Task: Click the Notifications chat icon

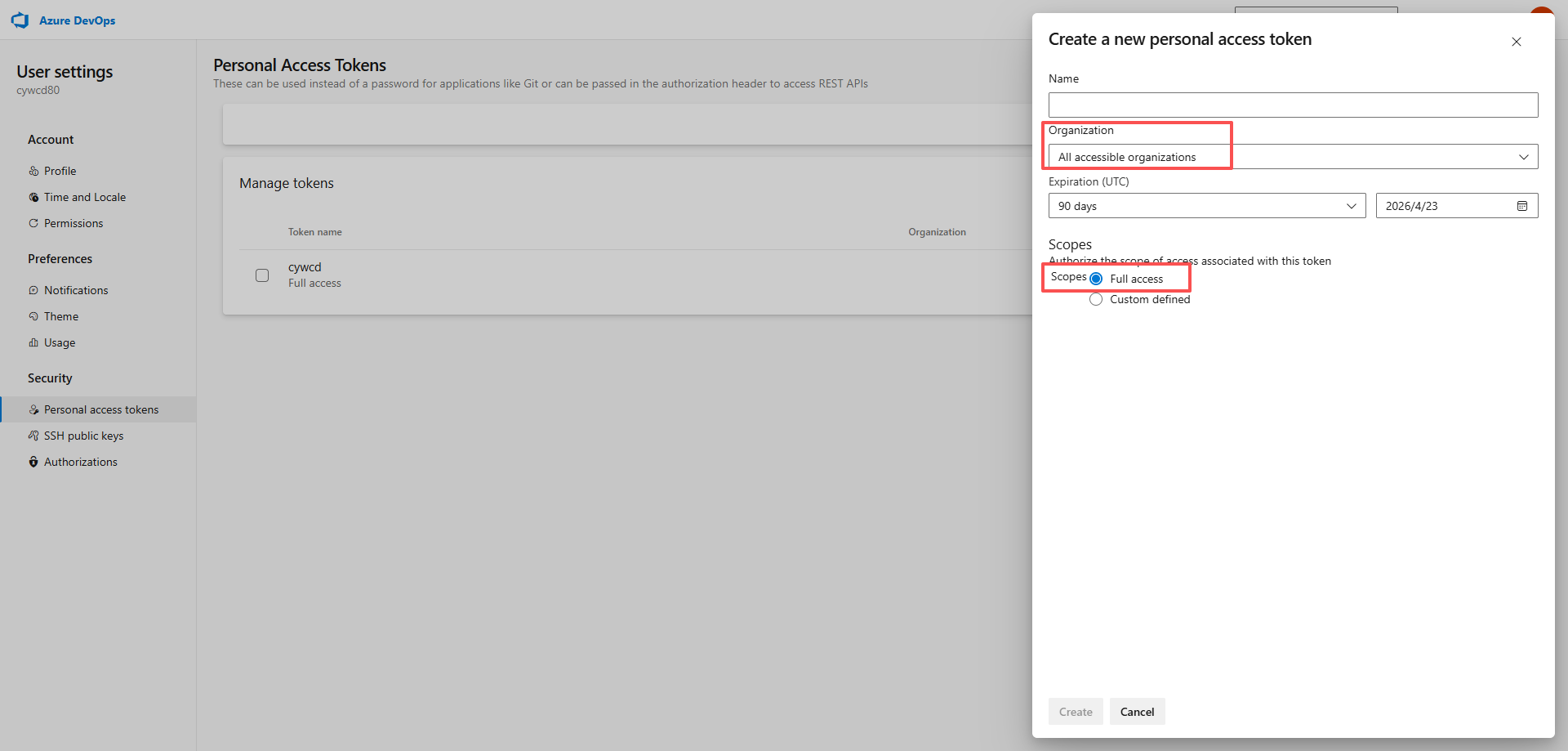Action: coord(33,290)
